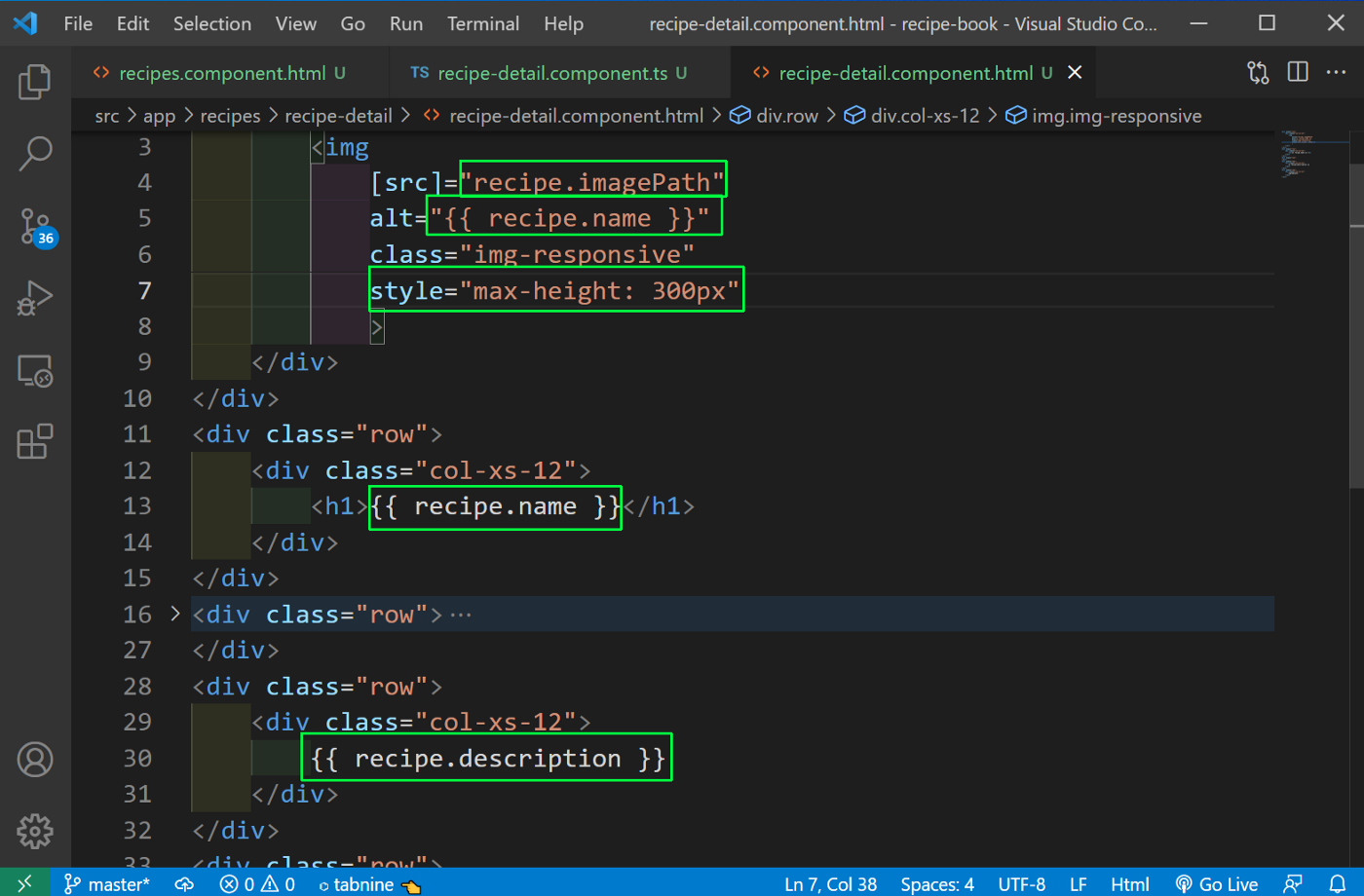The width and height of the screenshot is (1364, 896).
Task: Close the recipe-detail.component.html tab
Action: point(1075,72)
